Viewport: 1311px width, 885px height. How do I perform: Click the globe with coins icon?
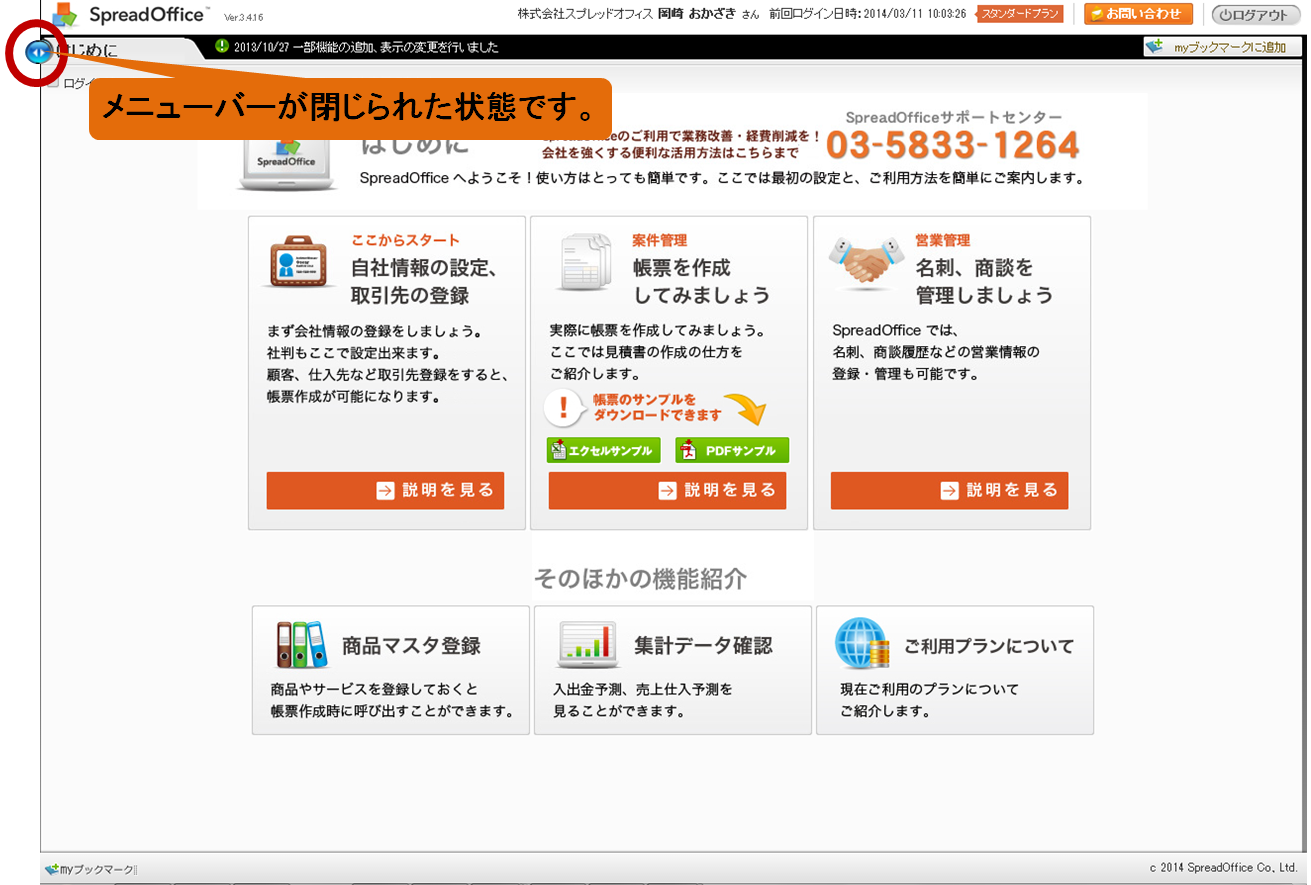click(x=862, y=643)
